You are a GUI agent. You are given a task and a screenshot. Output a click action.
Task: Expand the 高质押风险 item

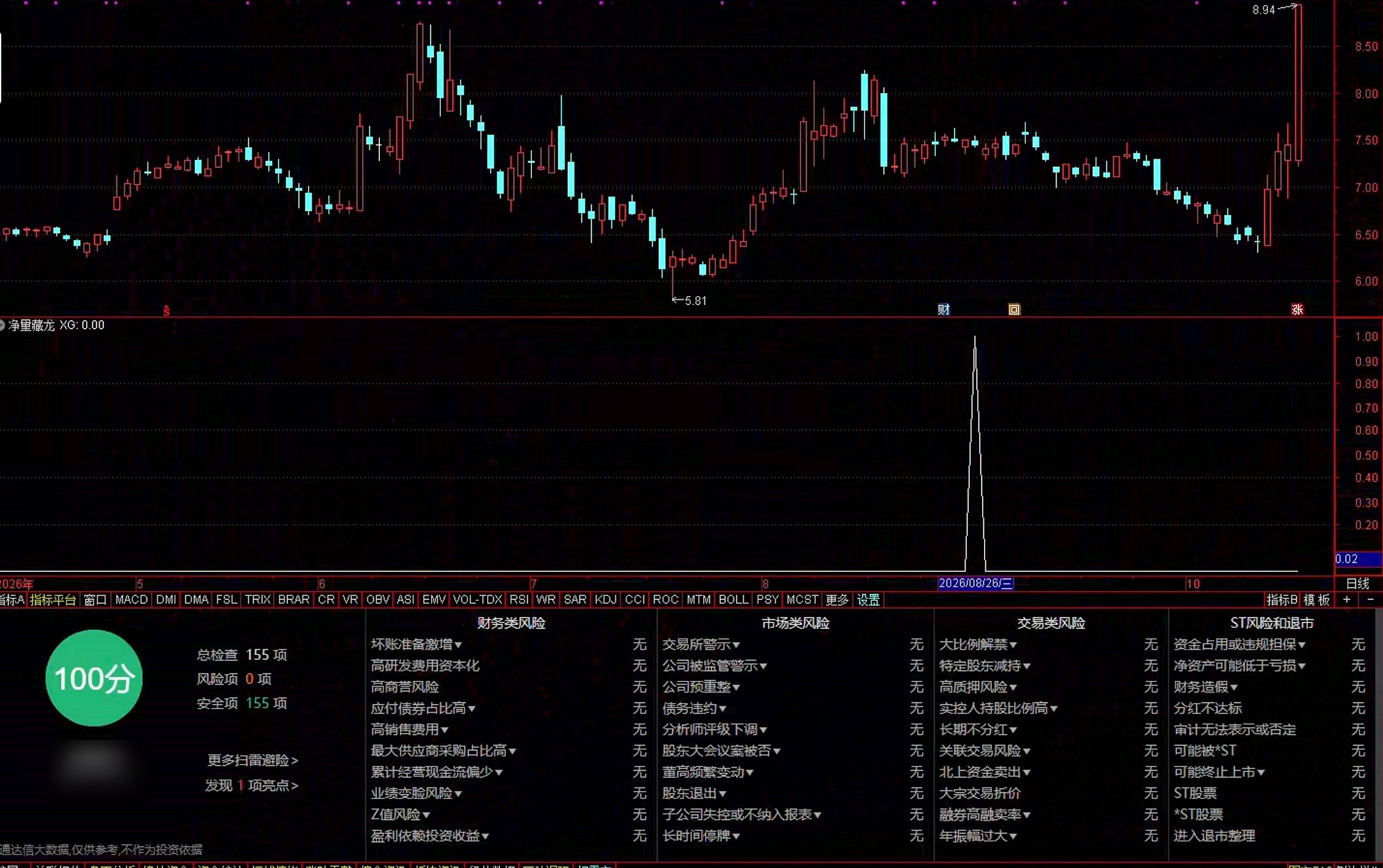(x=978, y=687)
